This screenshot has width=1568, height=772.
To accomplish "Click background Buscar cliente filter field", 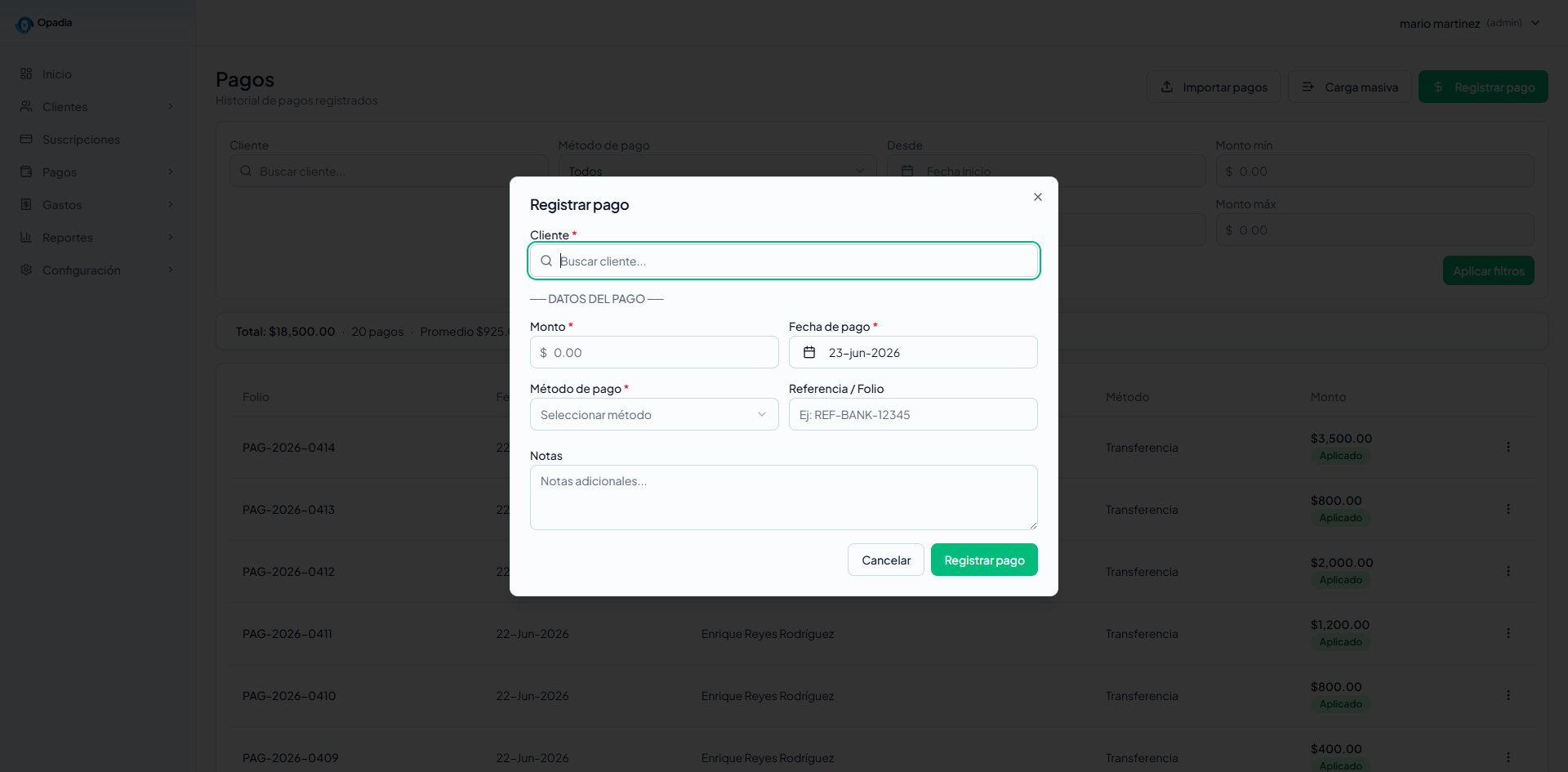I will coord(389,171).
